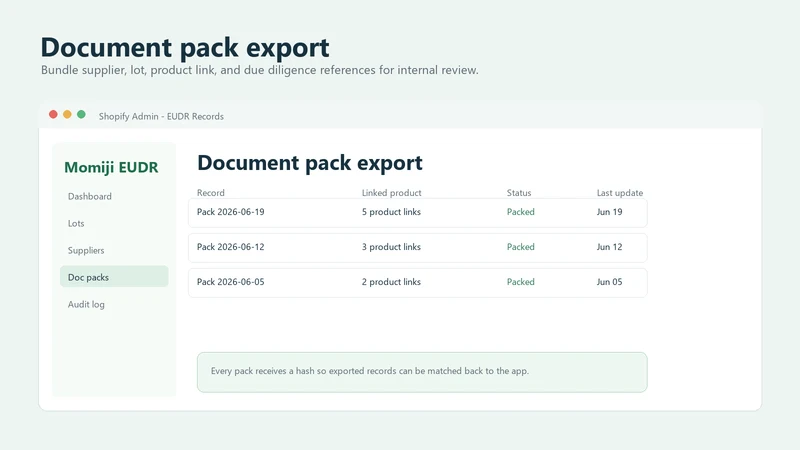The image size is (800, 450).
Task: Open the Dashboard sidebar item
Action: (89, 196)
